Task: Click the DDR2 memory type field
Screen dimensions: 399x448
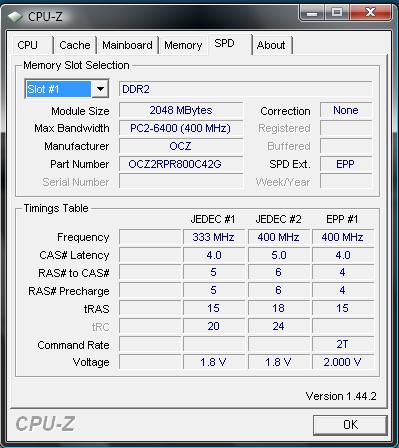Action: click(245, 89)
